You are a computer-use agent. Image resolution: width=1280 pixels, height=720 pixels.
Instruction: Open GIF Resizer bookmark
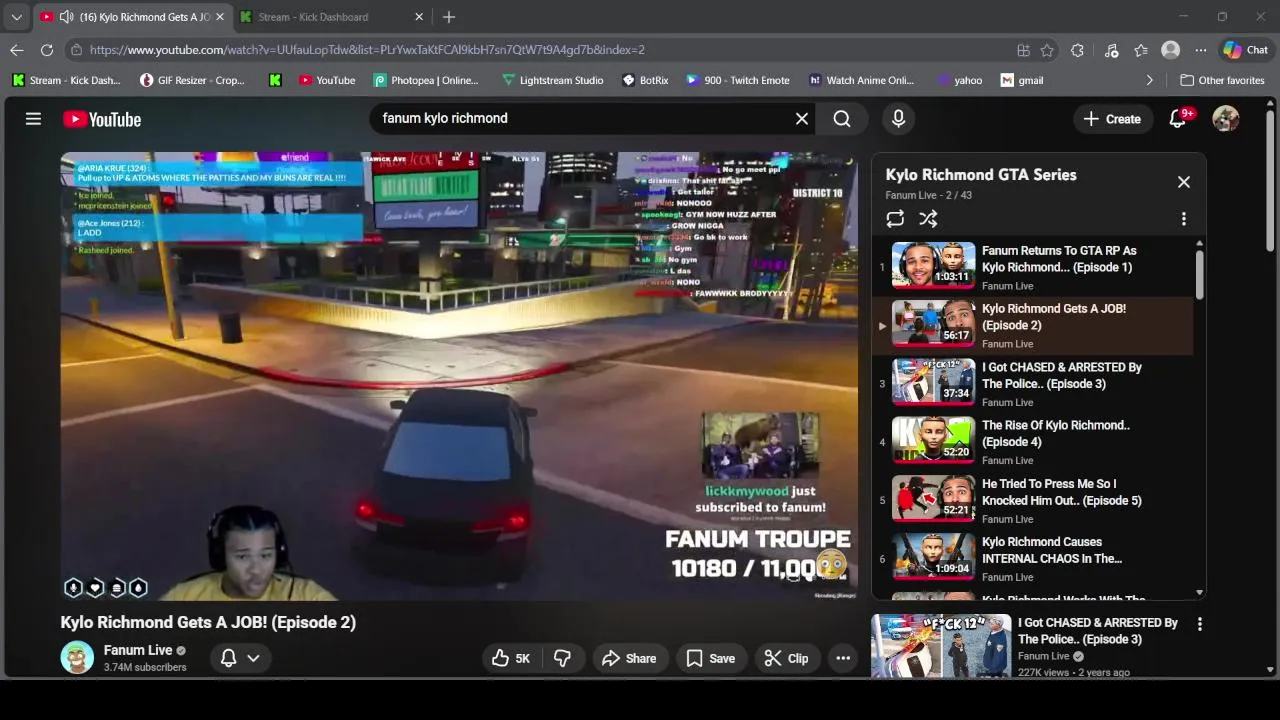coord(192,80)
